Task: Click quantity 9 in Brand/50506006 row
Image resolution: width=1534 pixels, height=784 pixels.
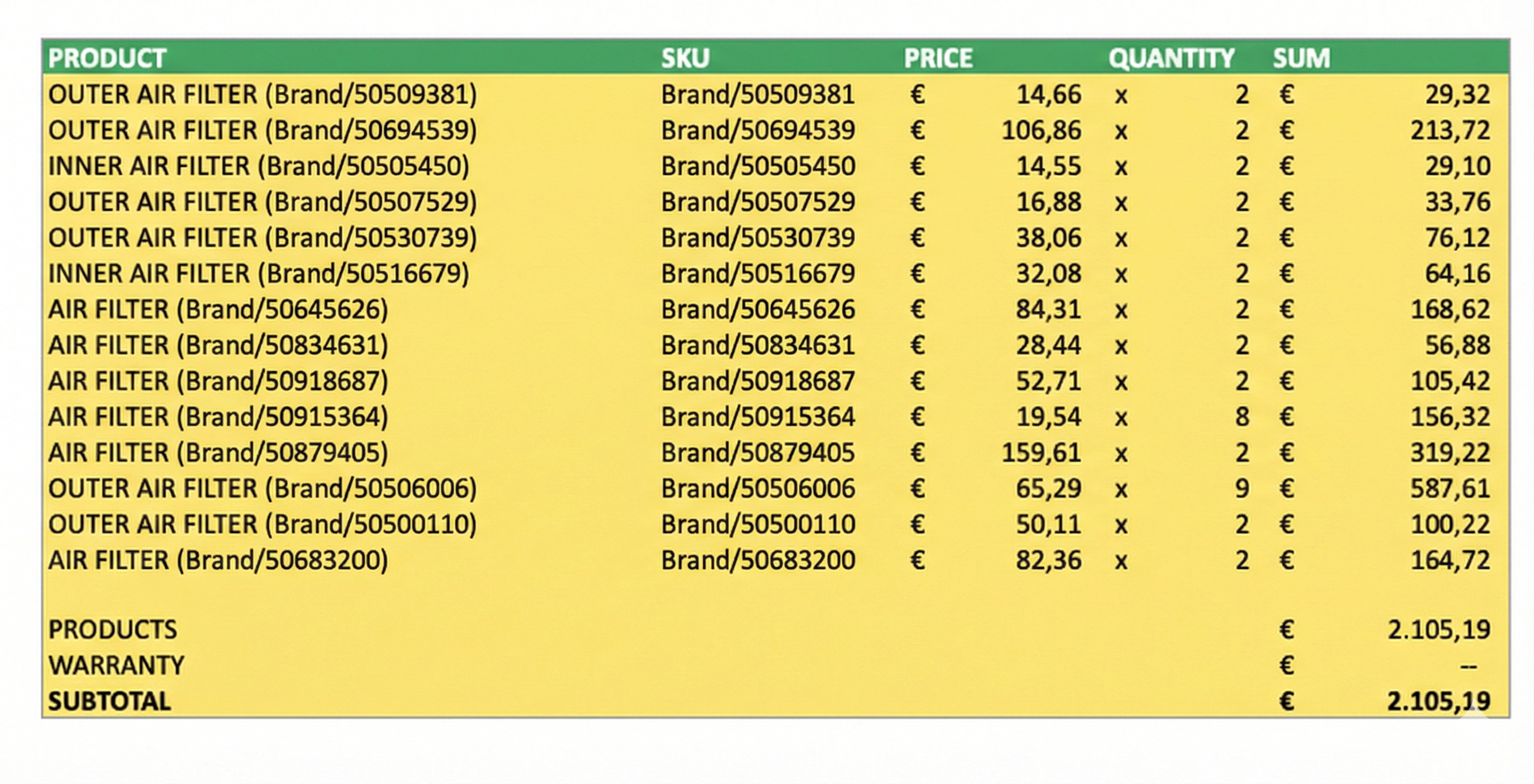Action: [x=1242, y=489]
